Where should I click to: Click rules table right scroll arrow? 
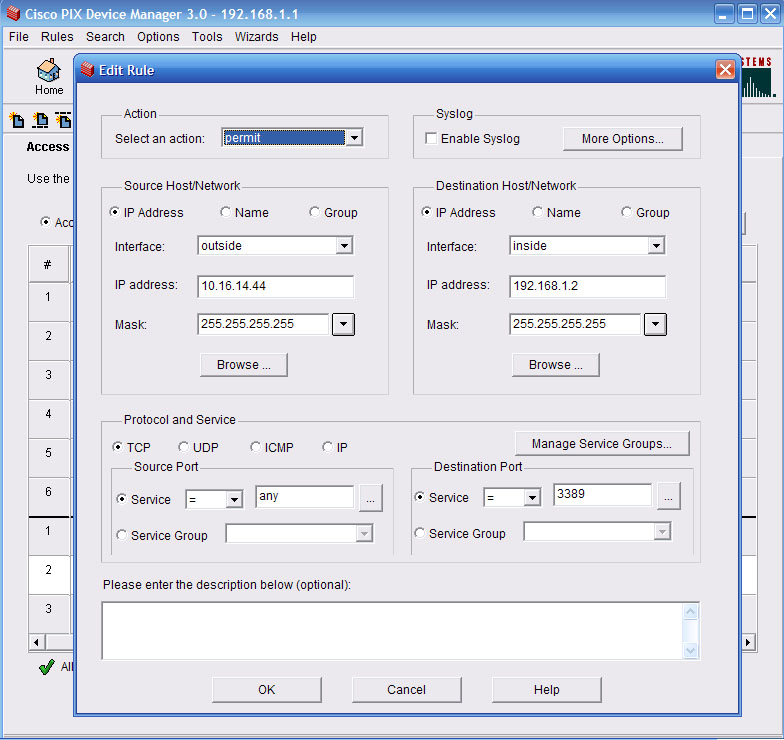click(748, 642)
